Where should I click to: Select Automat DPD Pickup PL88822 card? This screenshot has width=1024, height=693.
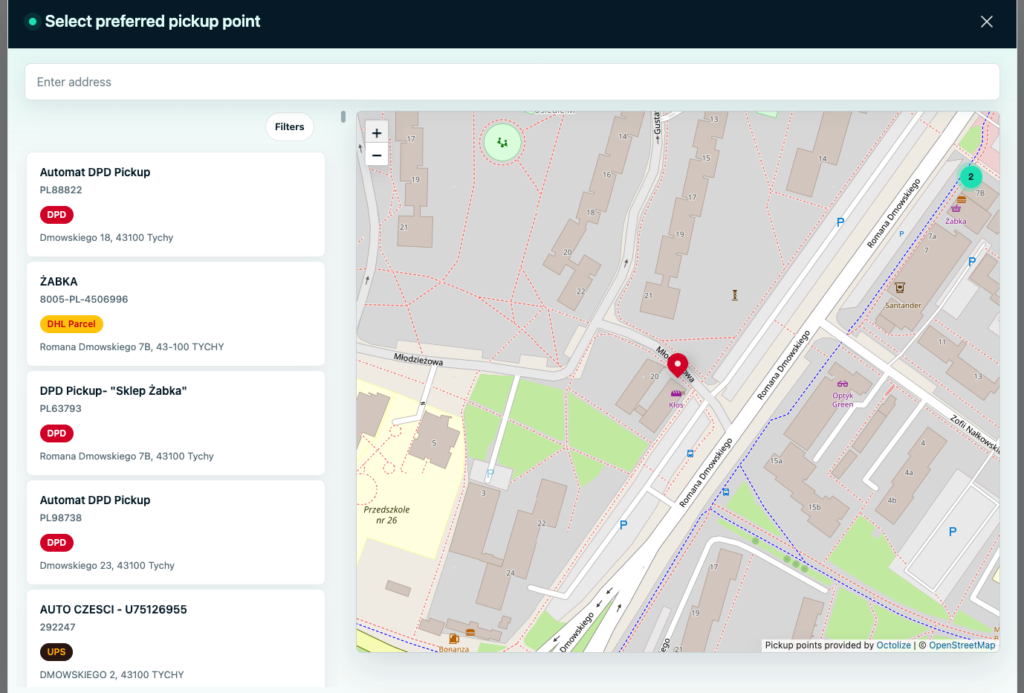click(176, 204)
